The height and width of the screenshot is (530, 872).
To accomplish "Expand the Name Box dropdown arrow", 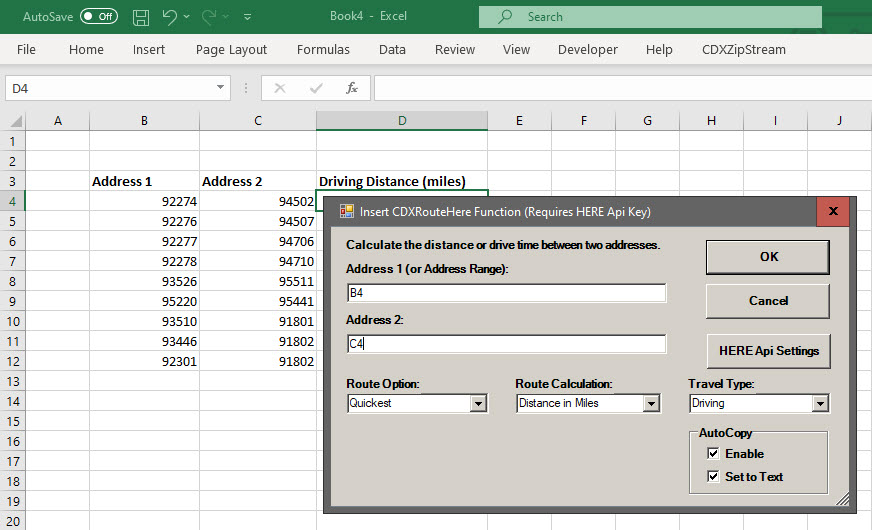I will coord(220,88).
